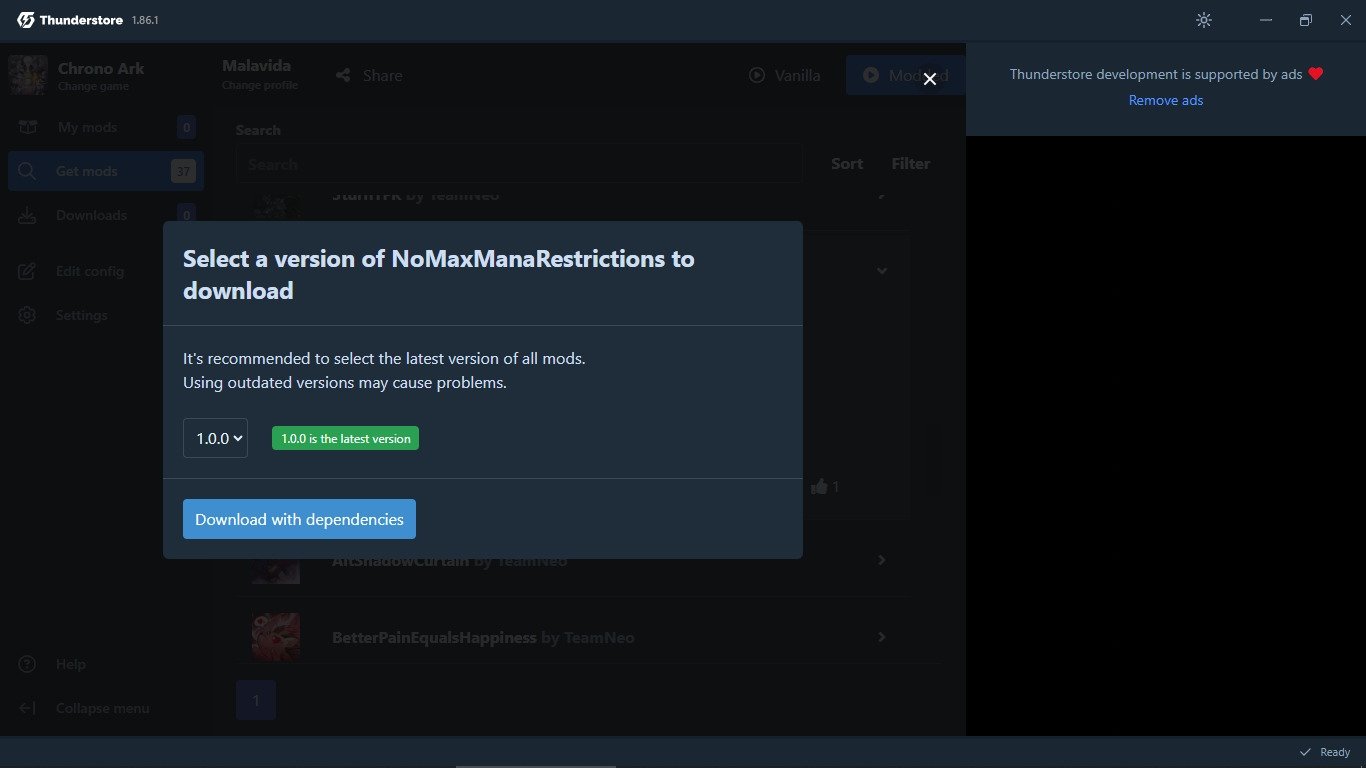Click the Remove ads link
Image resolution: width=1366 pixels, height=768 pixels.
click(1166, 100)
